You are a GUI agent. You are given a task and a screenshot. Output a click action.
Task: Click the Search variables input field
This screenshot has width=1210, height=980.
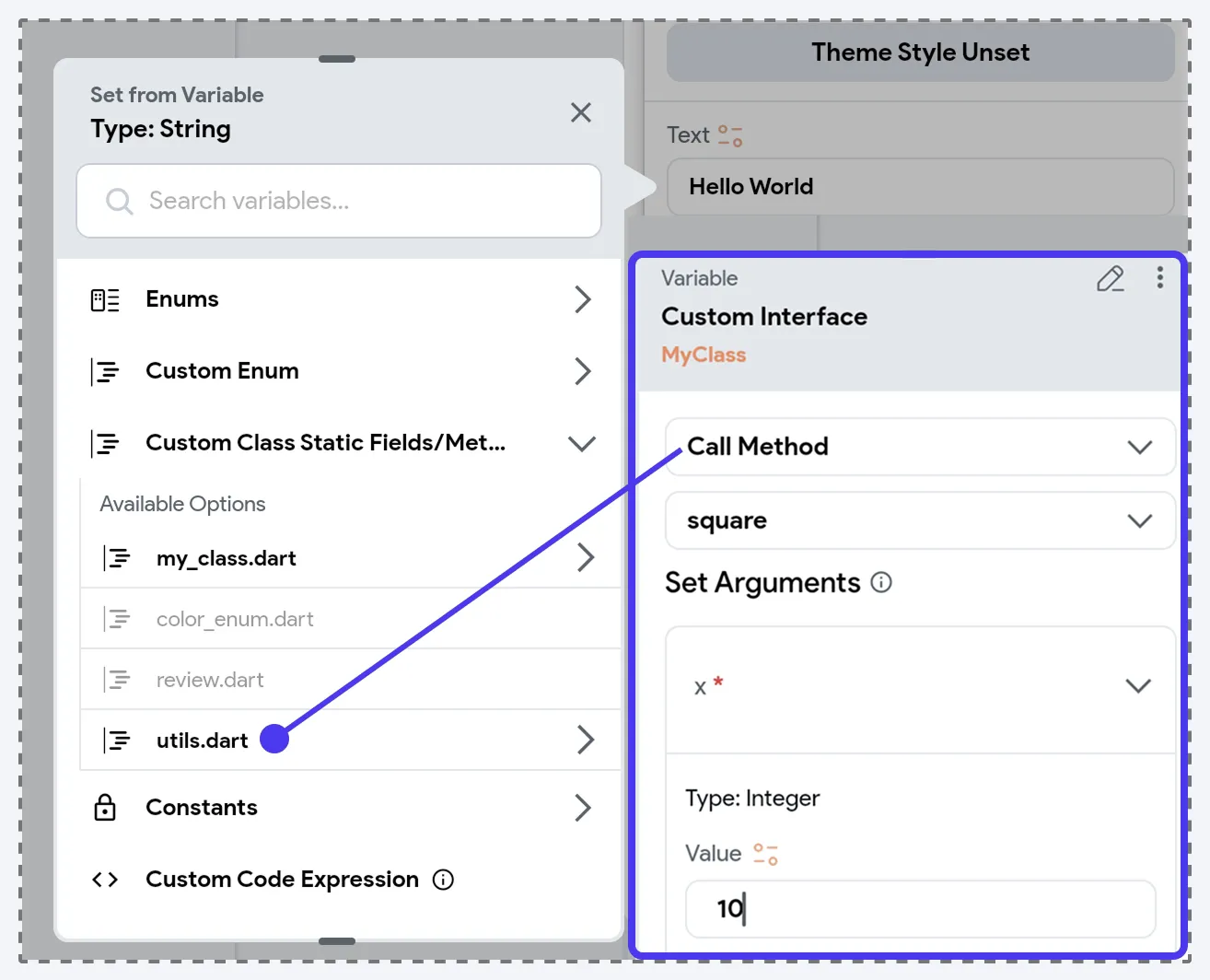tap(339, 201)
